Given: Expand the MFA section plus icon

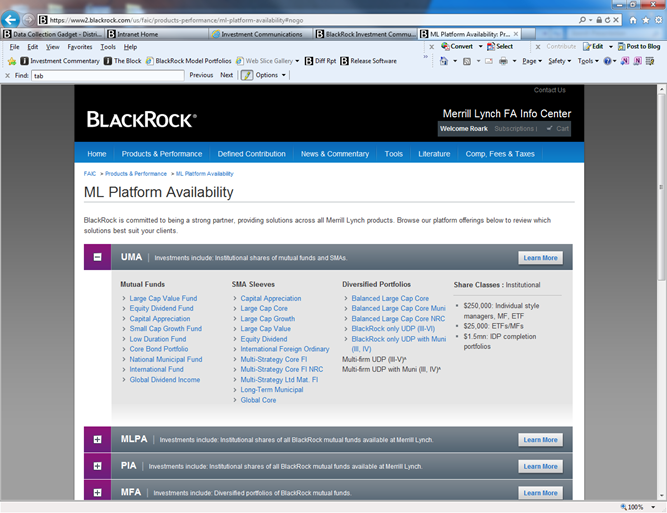Looking at the screenshot, I should tap(97, 493).
